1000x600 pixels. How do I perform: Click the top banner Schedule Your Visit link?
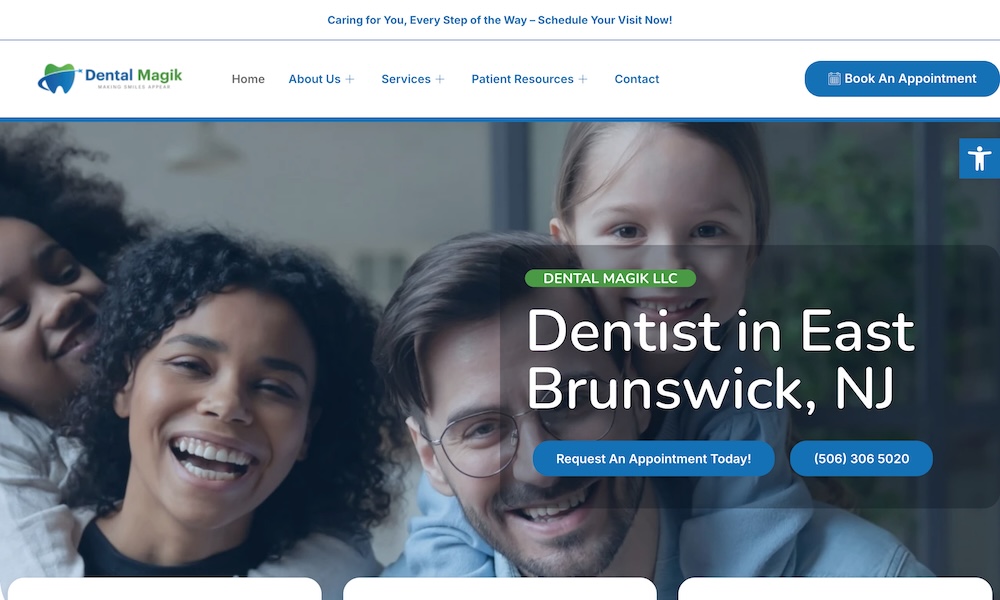[x=499, y=20]
